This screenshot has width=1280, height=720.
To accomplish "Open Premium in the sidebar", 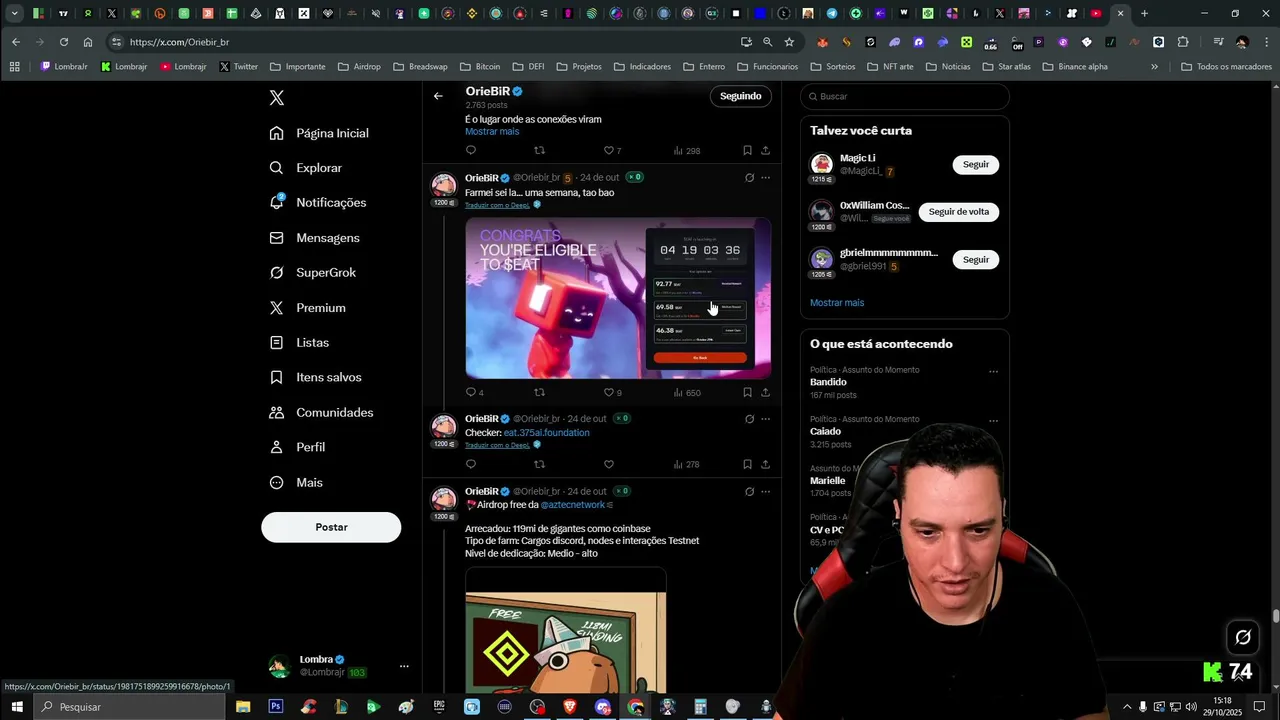I will (308, 308).
